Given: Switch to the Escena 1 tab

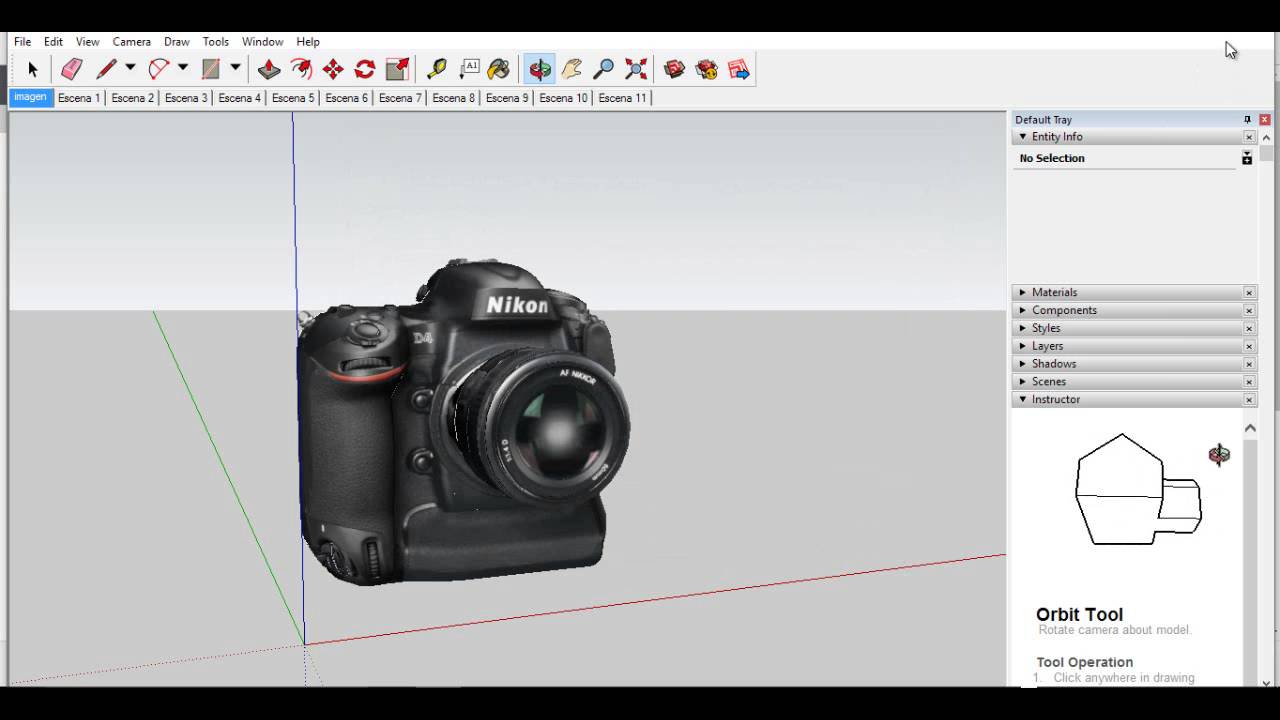Looking at the screenshot, I should tap(79, 98).
